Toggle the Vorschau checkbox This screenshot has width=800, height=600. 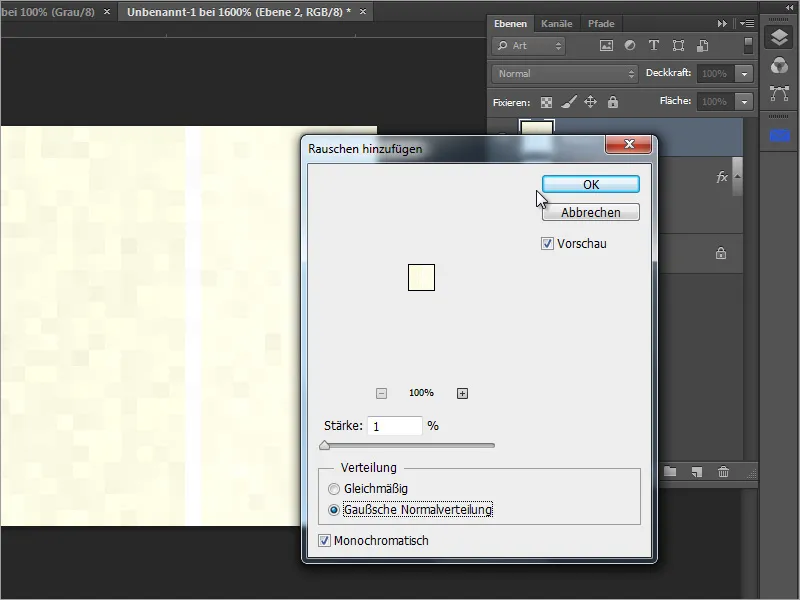[547, 244]
